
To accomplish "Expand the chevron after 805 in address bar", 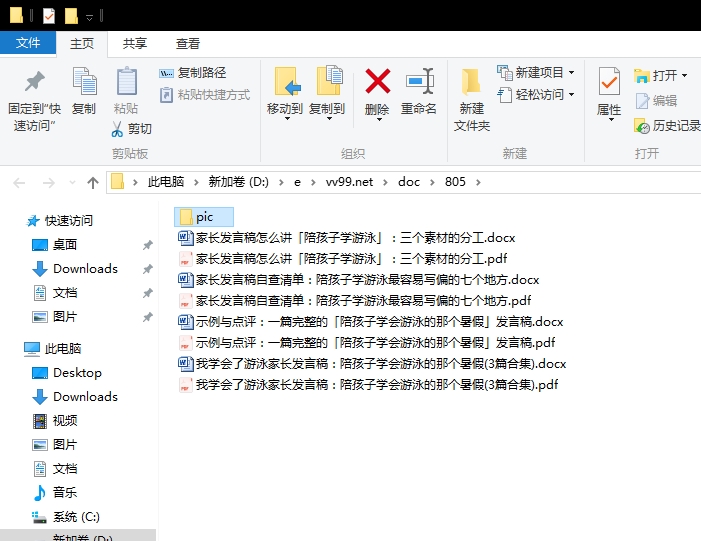I will pos(478,182).
